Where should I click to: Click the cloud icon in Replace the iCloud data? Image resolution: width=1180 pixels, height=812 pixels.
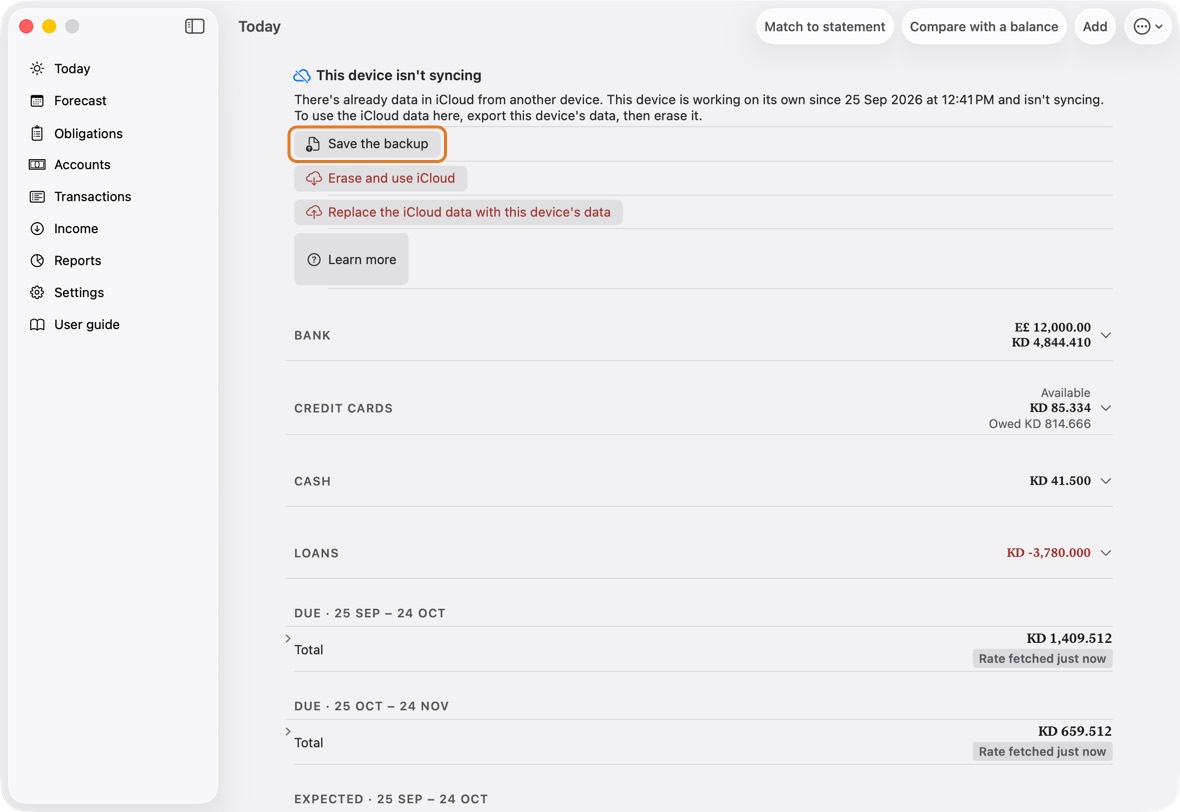(313, 212)
